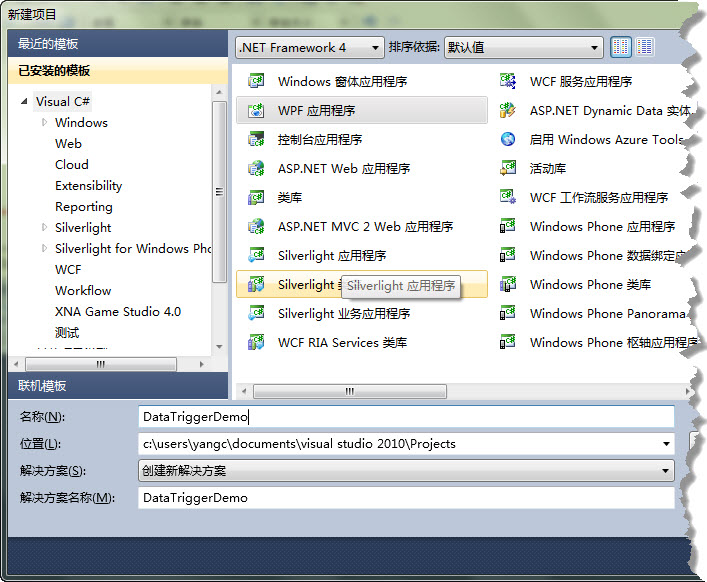Viewport: 707px width, 582px height.
Task: Click the 活动库 template icon
Action: 508,169
